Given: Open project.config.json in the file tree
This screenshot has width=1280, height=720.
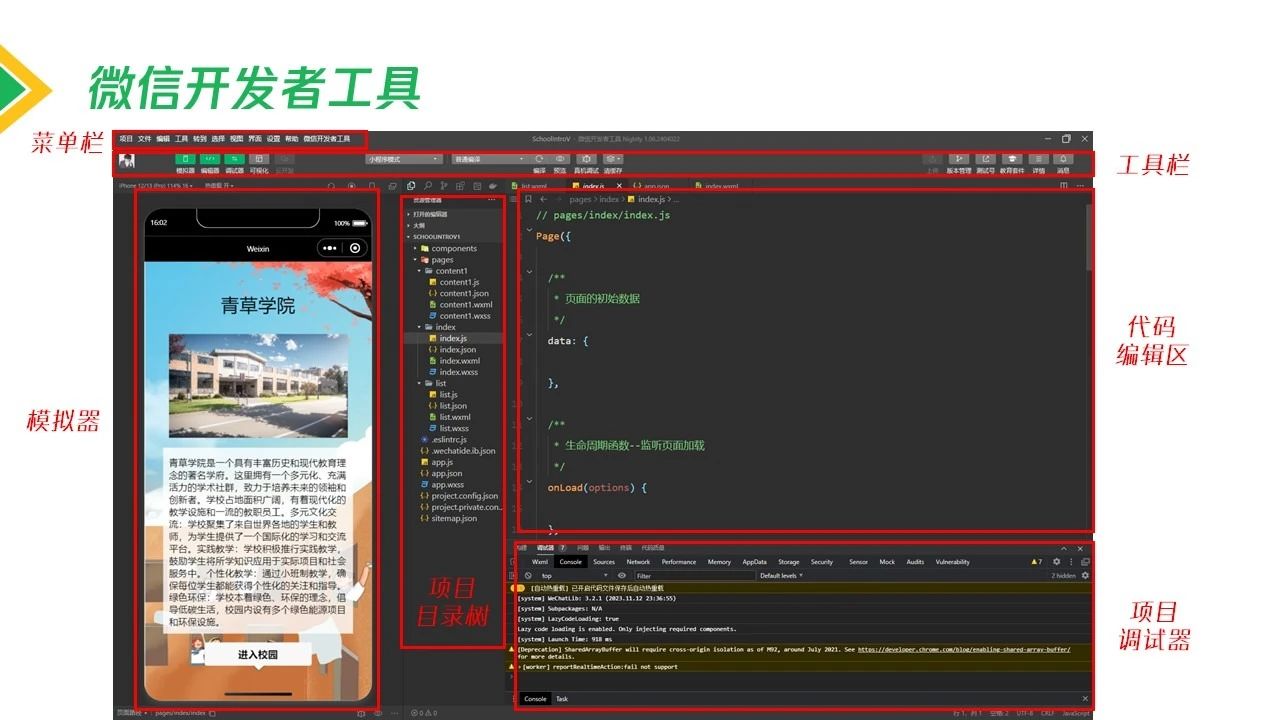Looking at the screenshot, I should (459, 496).
